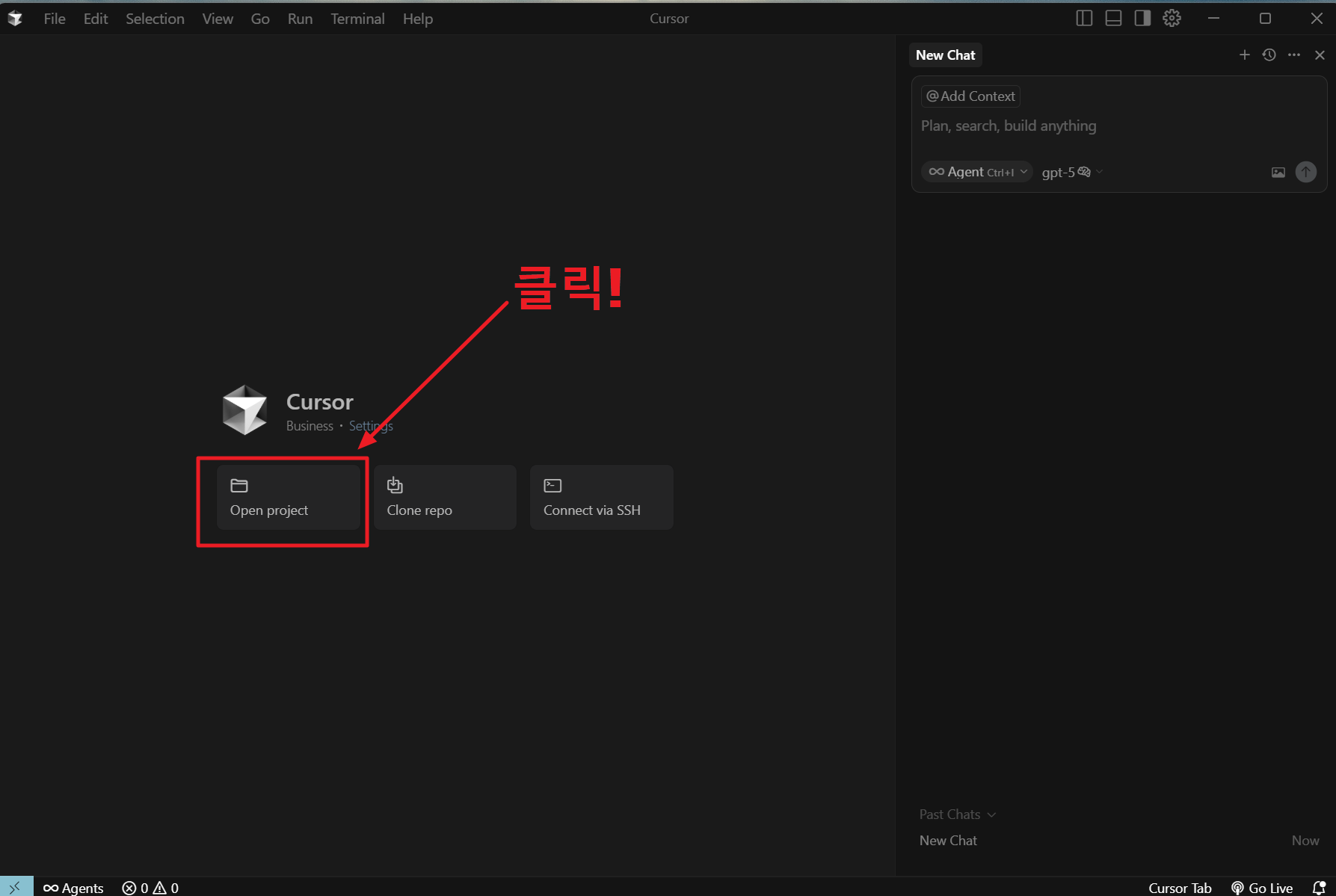Open the Selection menu
This screenshot has height=896, width=1336.
tap(155, 19)
